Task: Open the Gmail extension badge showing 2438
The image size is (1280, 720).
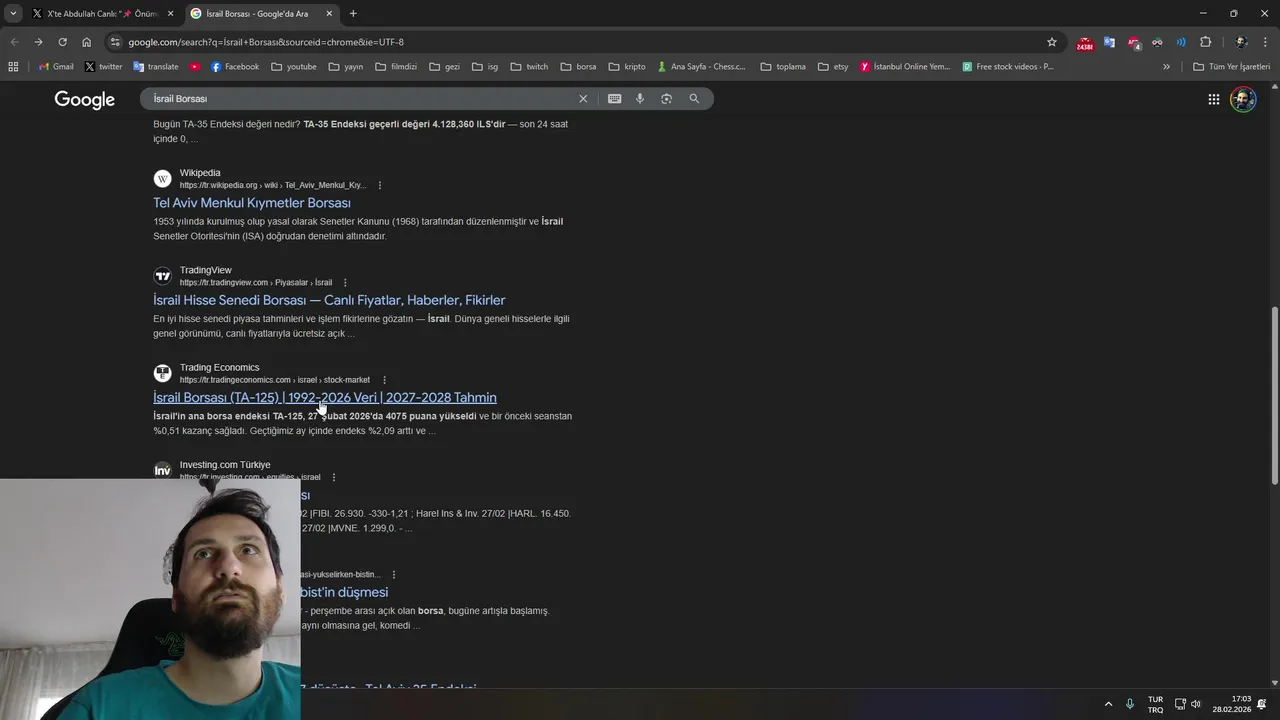Action: point(1085,43)
